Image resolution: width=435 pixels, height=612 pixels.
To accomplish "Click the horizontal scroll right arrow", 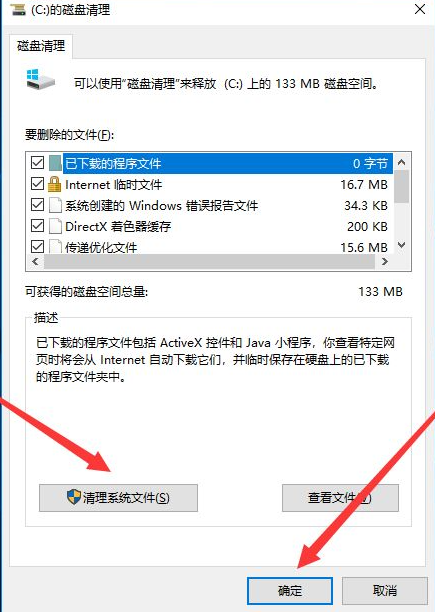I will [385, 262].
